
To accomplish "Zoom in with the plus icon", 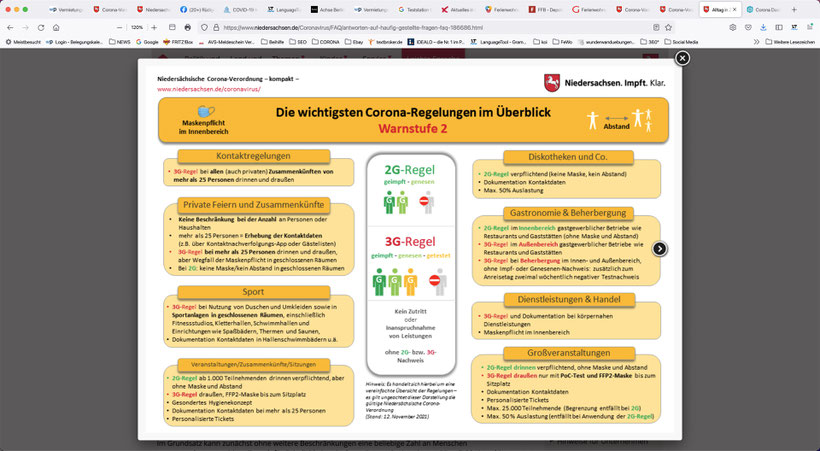I will tap(154, 27).
